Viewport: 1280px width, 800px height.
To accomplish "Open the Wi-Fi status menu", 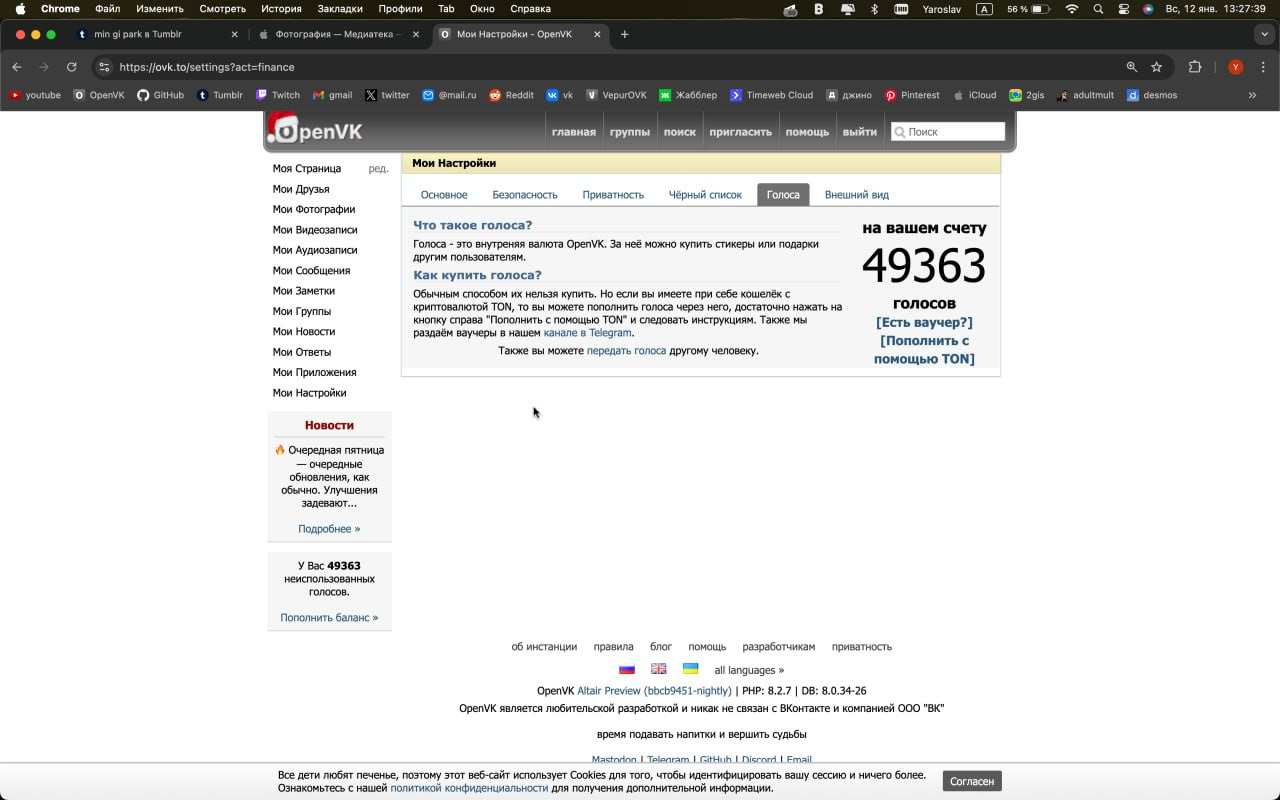I will pyautogui.click(x=1072, y=9).
